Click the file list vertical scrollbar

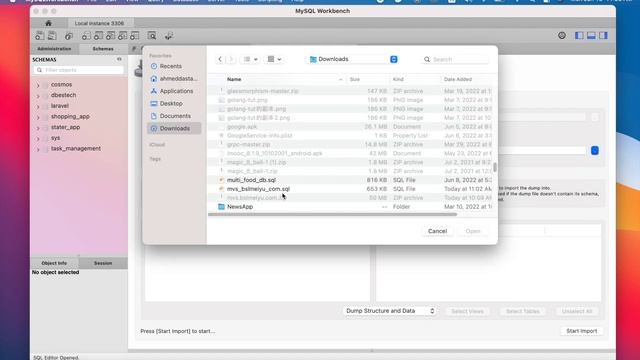click(495, 167)
